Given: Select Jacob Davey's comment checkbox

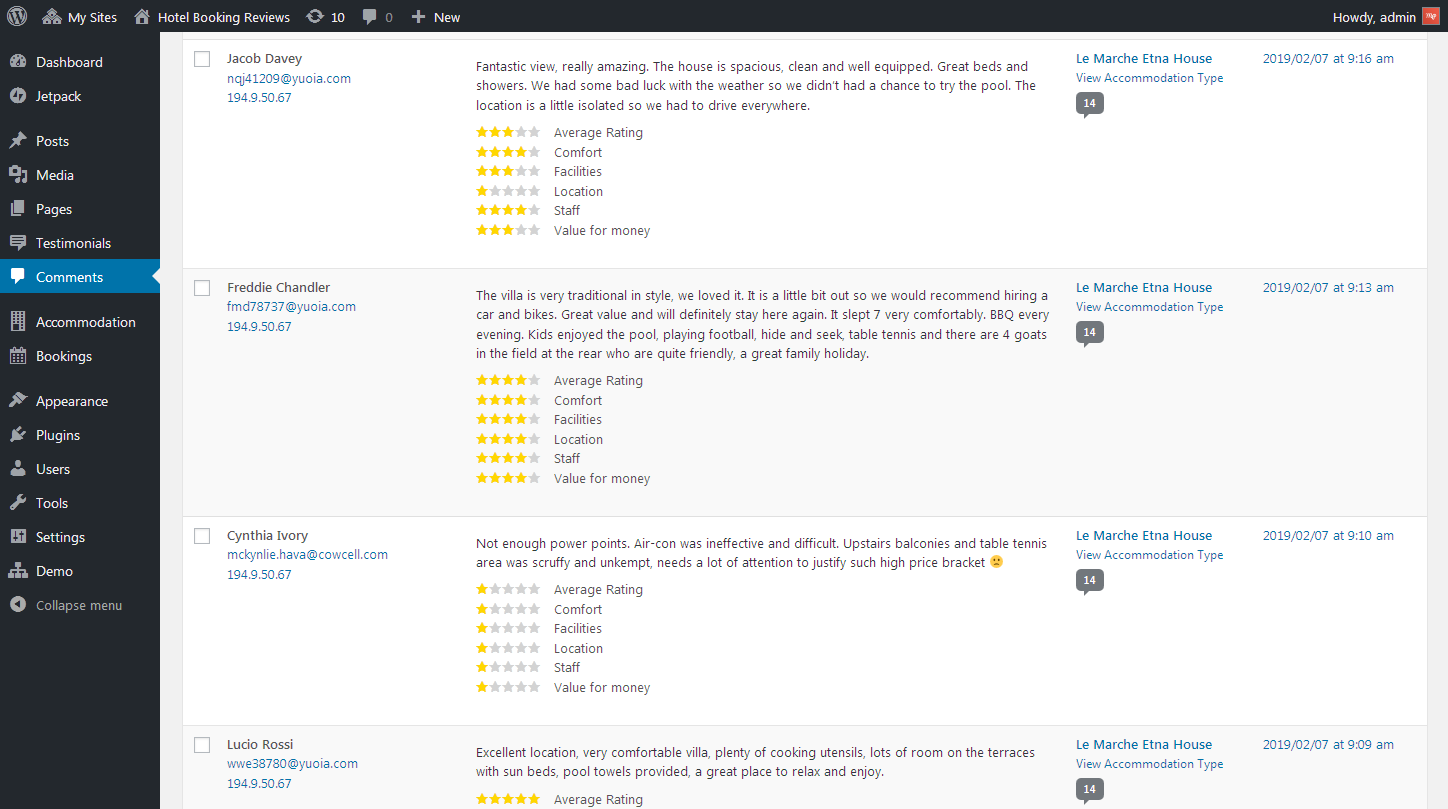Looking at the screenshot, I should click(x=202, y=59).
